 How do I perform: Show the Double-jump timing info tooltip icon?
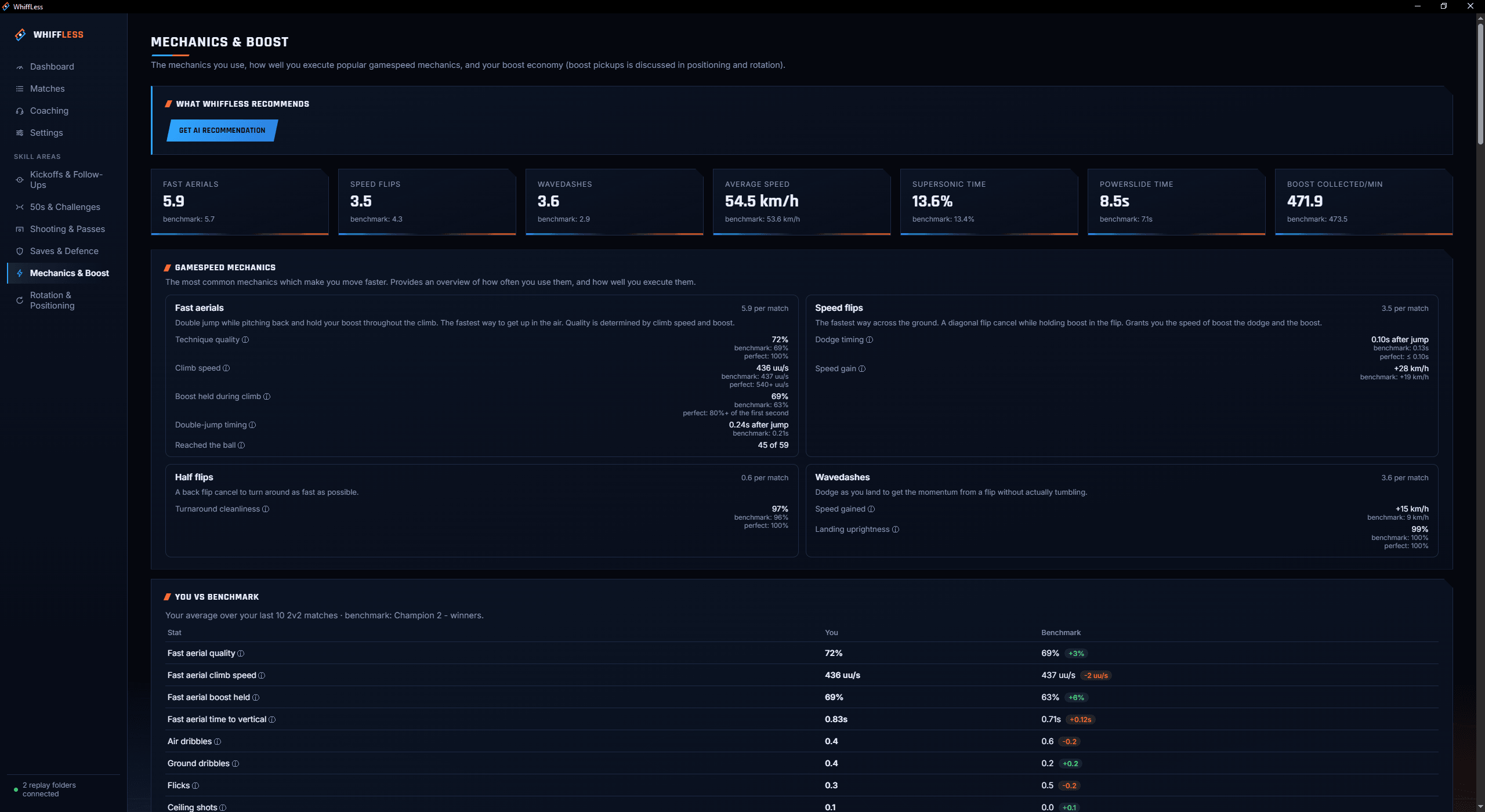click(252, 425)
